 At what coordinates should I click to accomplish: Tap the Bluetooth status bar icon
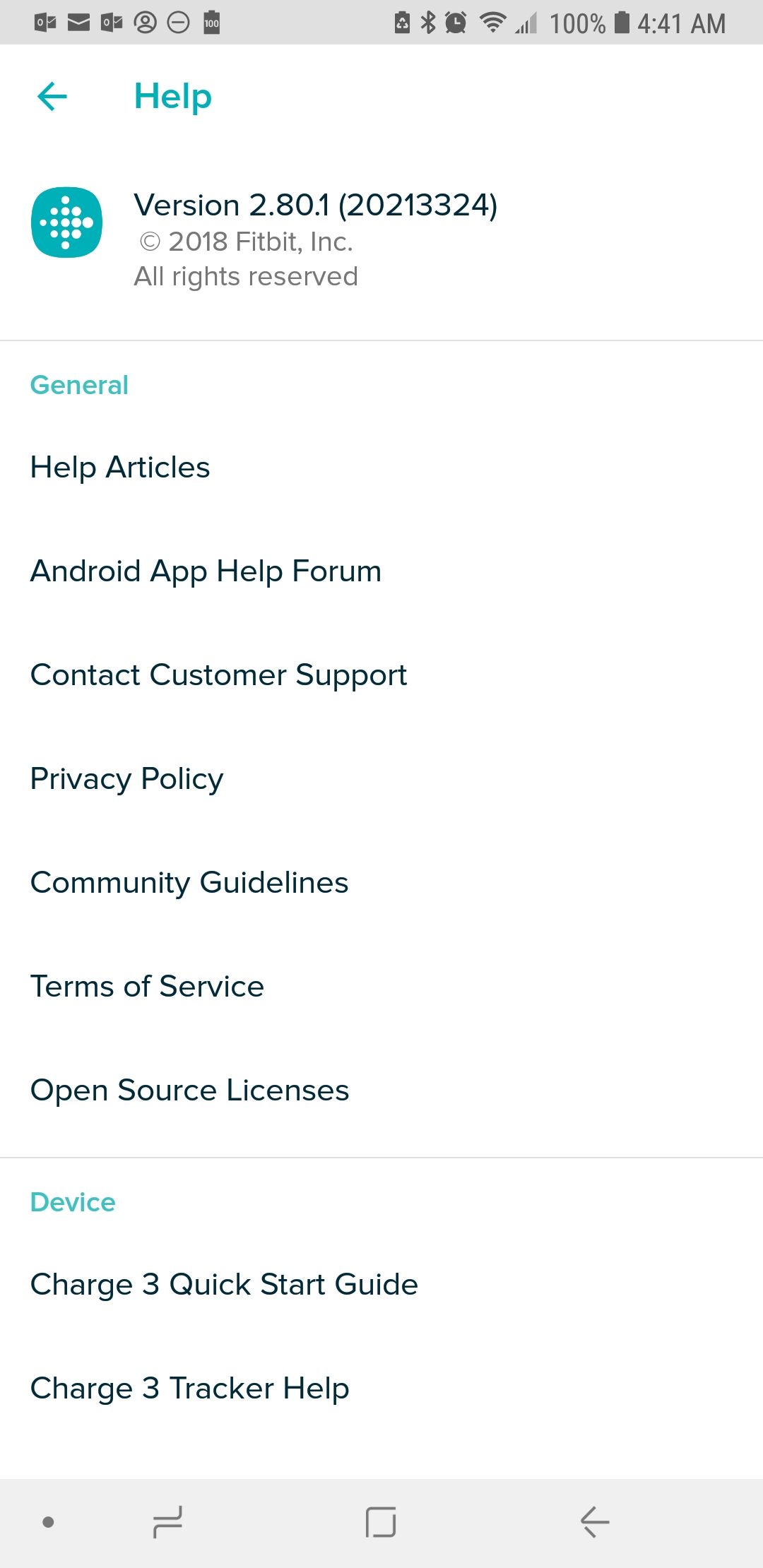tap(428, 23)
